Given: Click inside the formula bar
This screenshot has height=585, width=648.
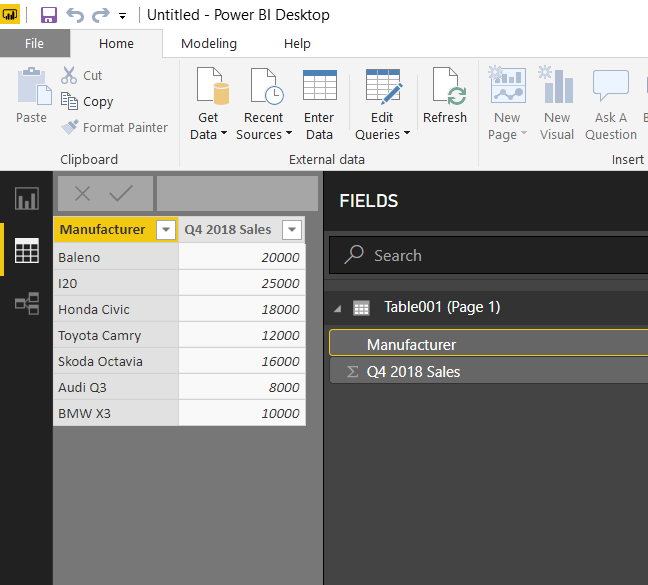Looking at the screenshot, I should pyautogui.click(x=237, y=193).
